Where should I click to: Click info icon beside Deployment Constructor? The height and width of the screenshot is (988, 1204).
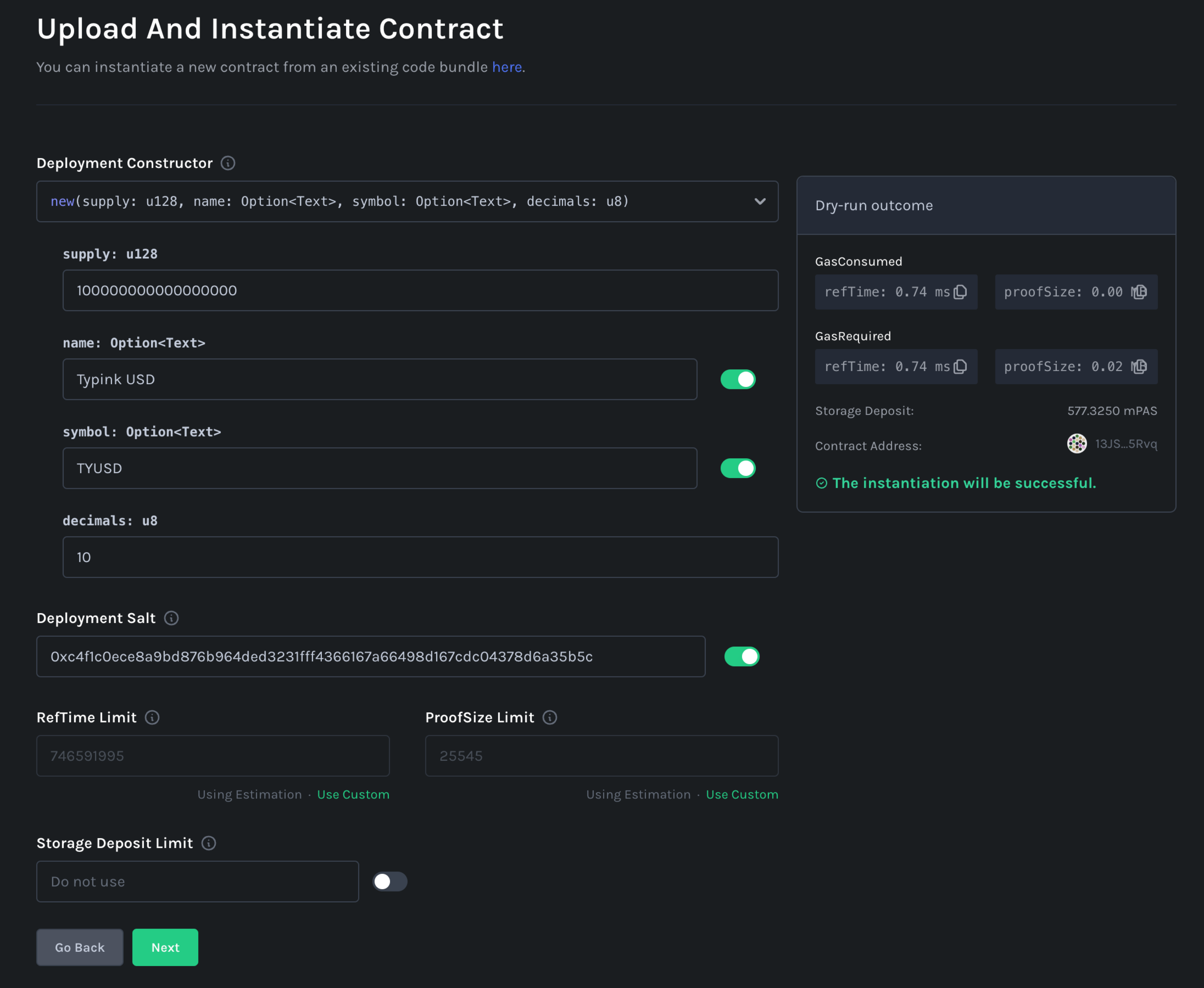(x=228, y=163)
